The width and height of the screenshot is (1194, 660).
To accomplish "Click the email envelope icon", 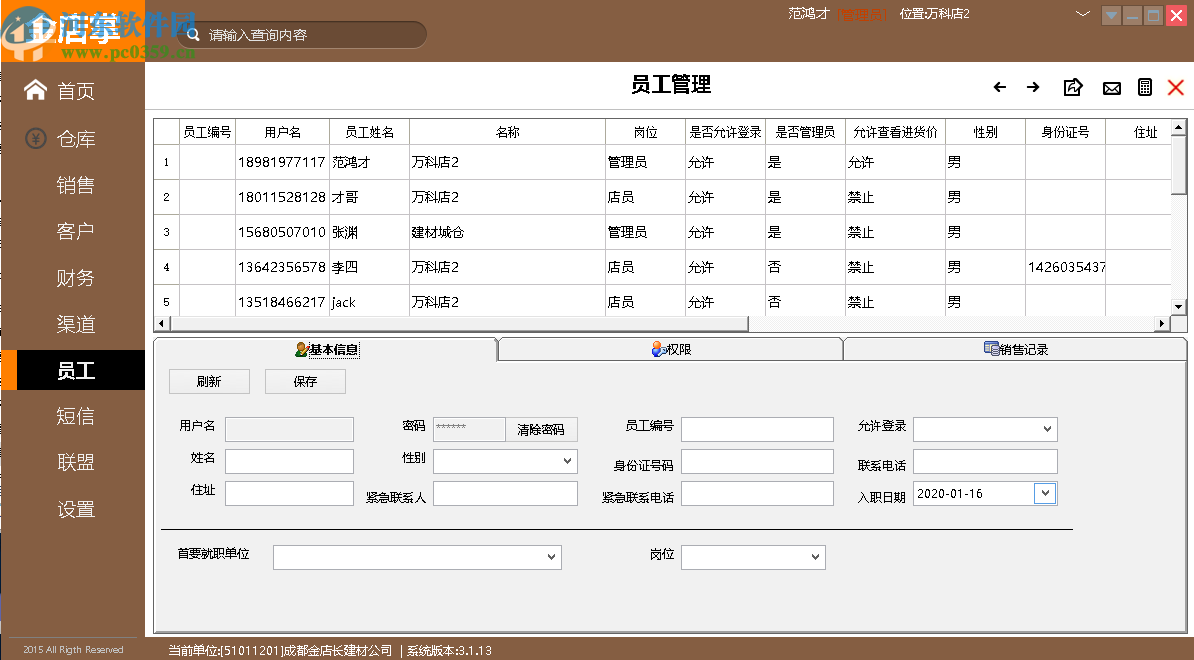I will point(1111,87).
